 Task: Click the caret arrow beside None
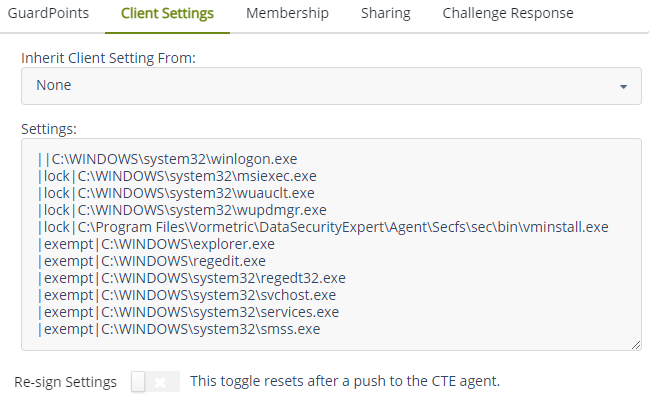[624, 87]
